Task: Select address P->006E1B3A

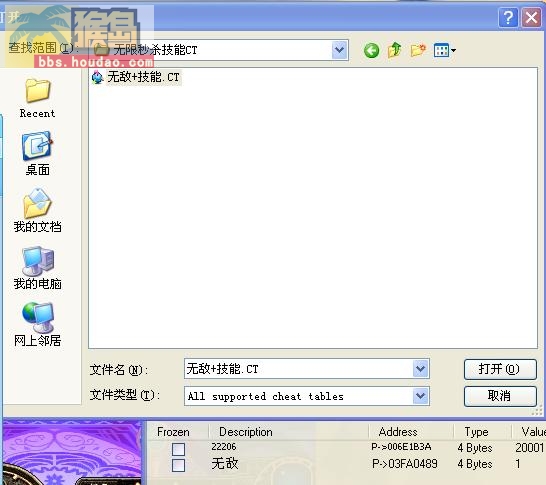Action: tap(401, 447)
